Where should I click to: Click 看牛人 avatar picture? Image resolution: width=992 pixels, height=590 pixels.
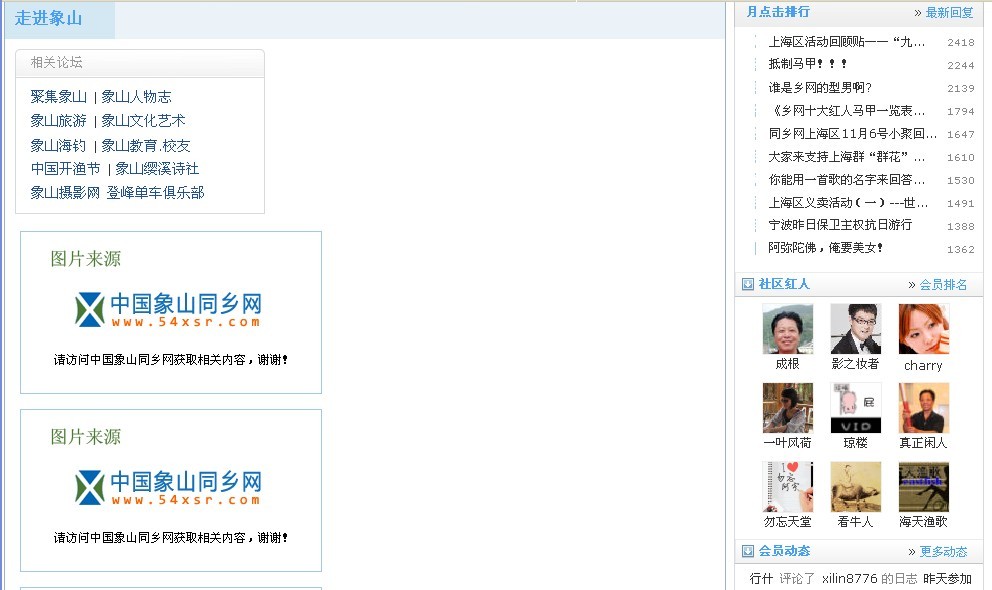coord(855,486)
